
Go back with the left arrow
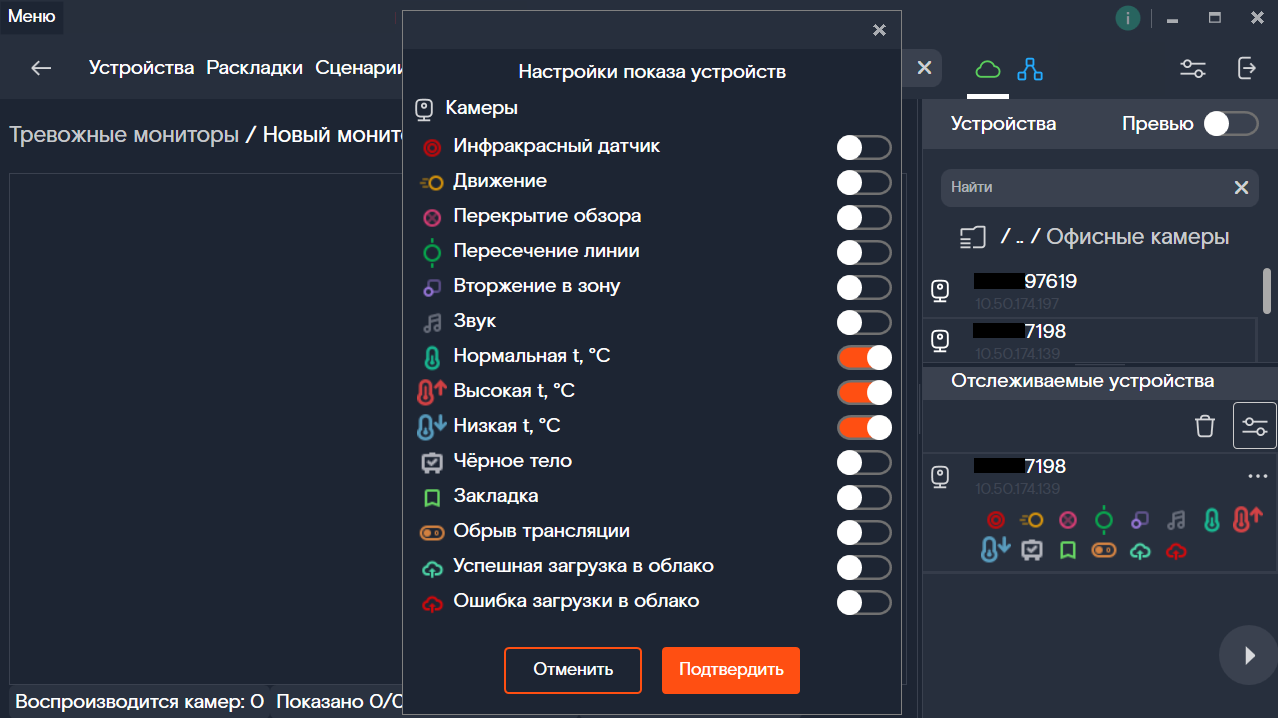tap(41, 68)
